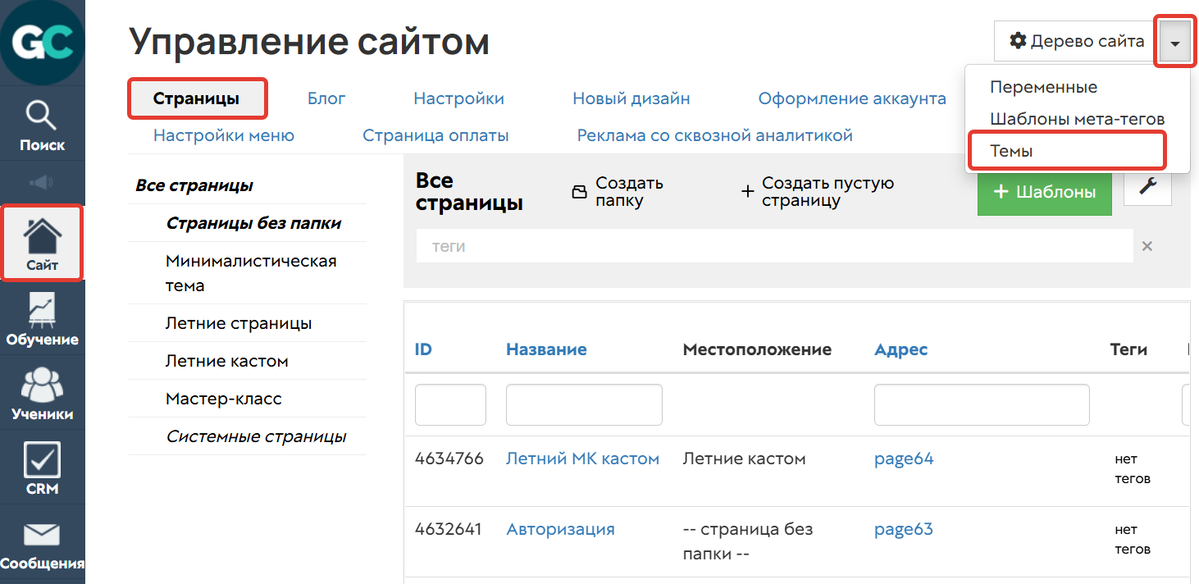Open the Сайт section in sidebar

pos(42,243)
